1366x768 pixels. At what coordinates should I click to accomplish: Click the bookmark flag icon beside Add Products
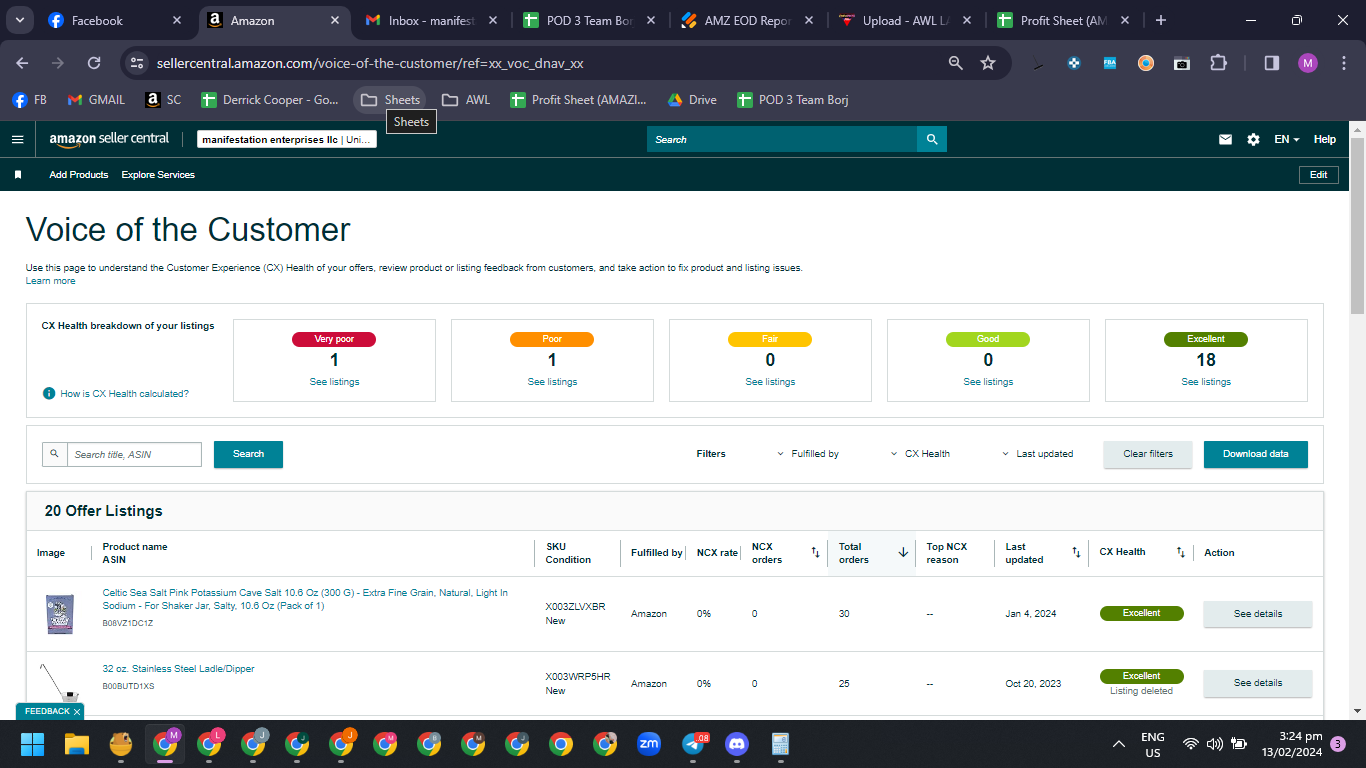pos(18,175)
